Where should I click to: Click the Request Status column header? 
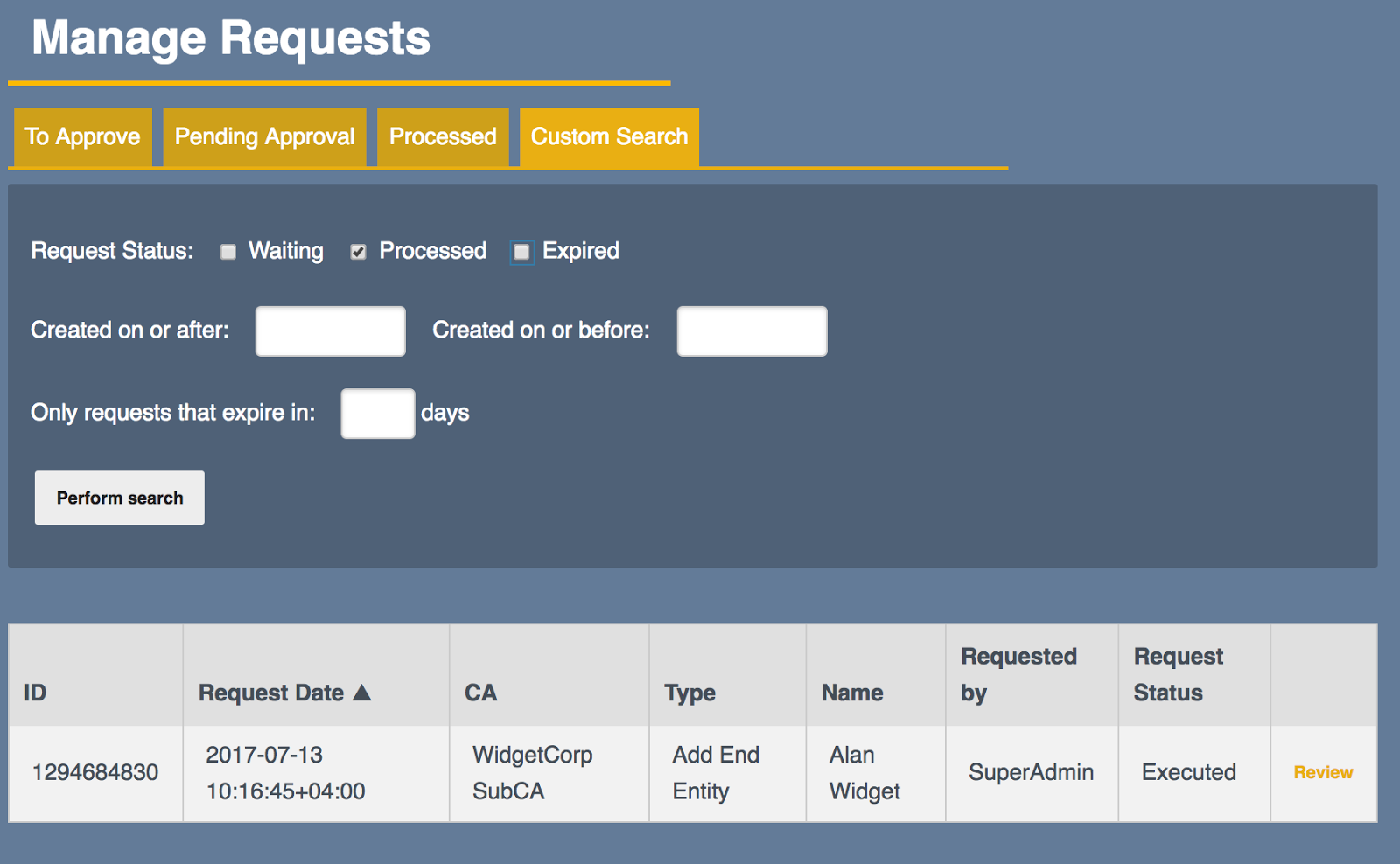tap(1178, 673)
